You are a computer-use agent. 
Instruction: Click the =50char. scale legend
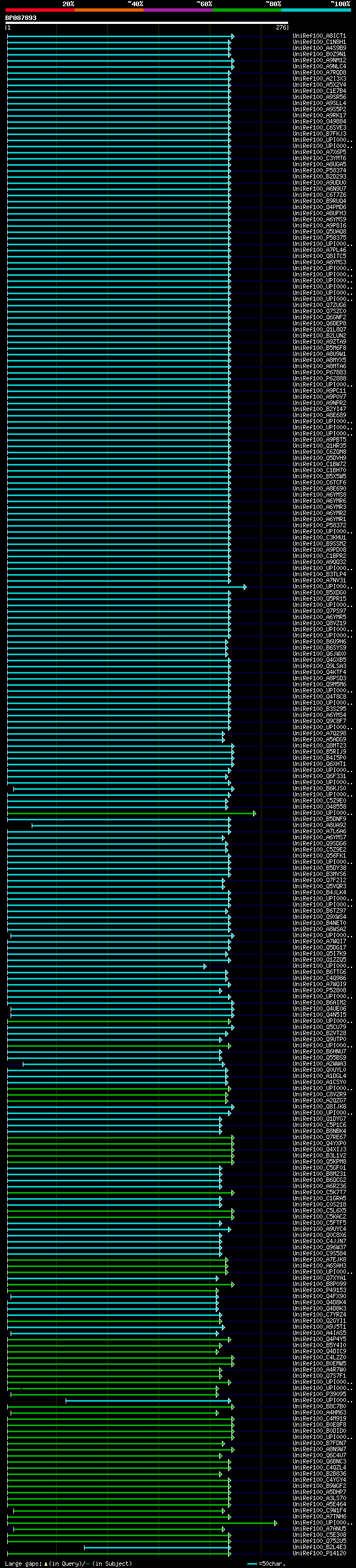[x=266, y=1563]
